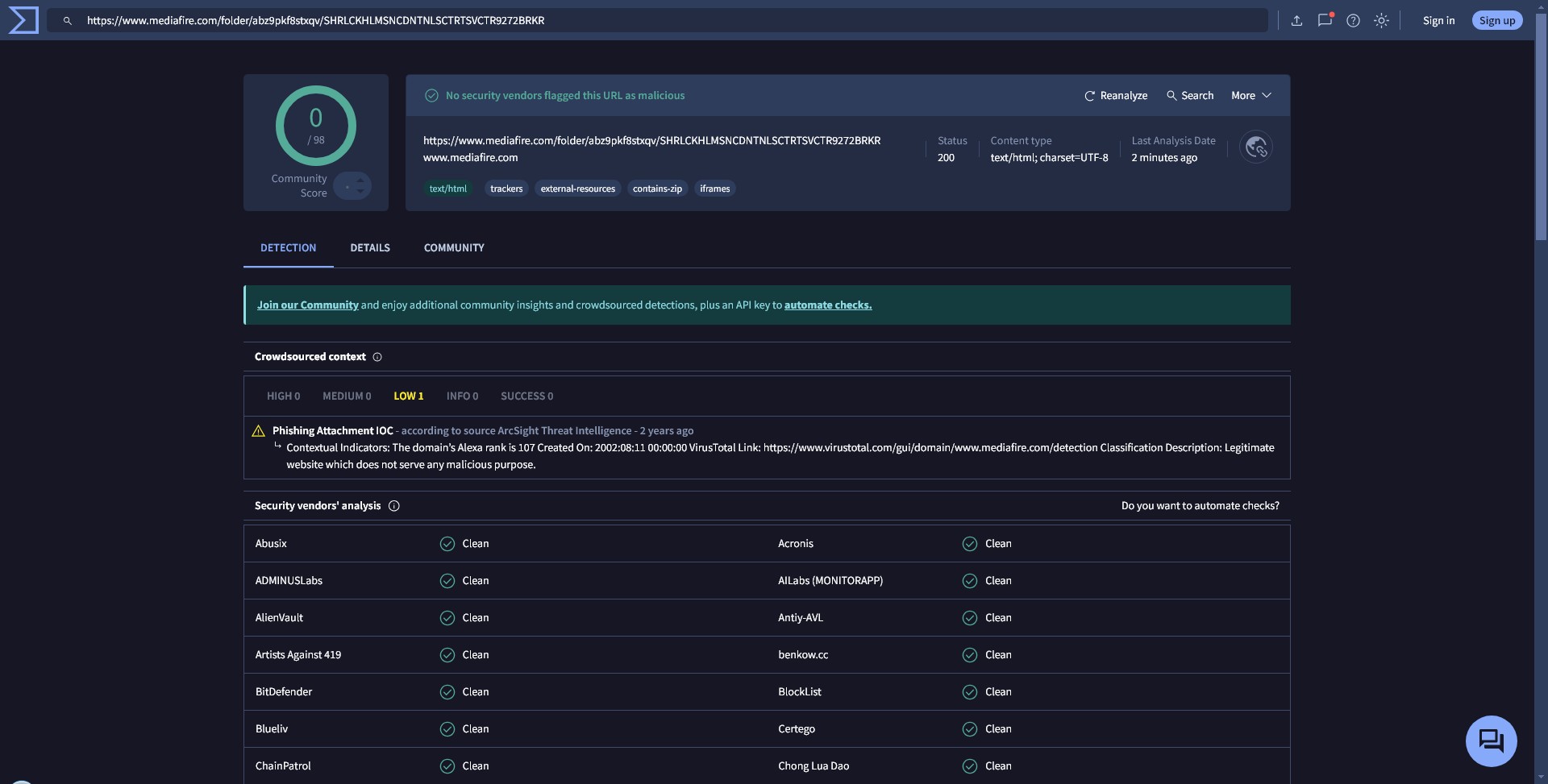The width and height of the screenshot is (1548, 784).
Task: Click info icon beside Security vendors' analysis
Action: pyautogui.click(x=394, y=506)
